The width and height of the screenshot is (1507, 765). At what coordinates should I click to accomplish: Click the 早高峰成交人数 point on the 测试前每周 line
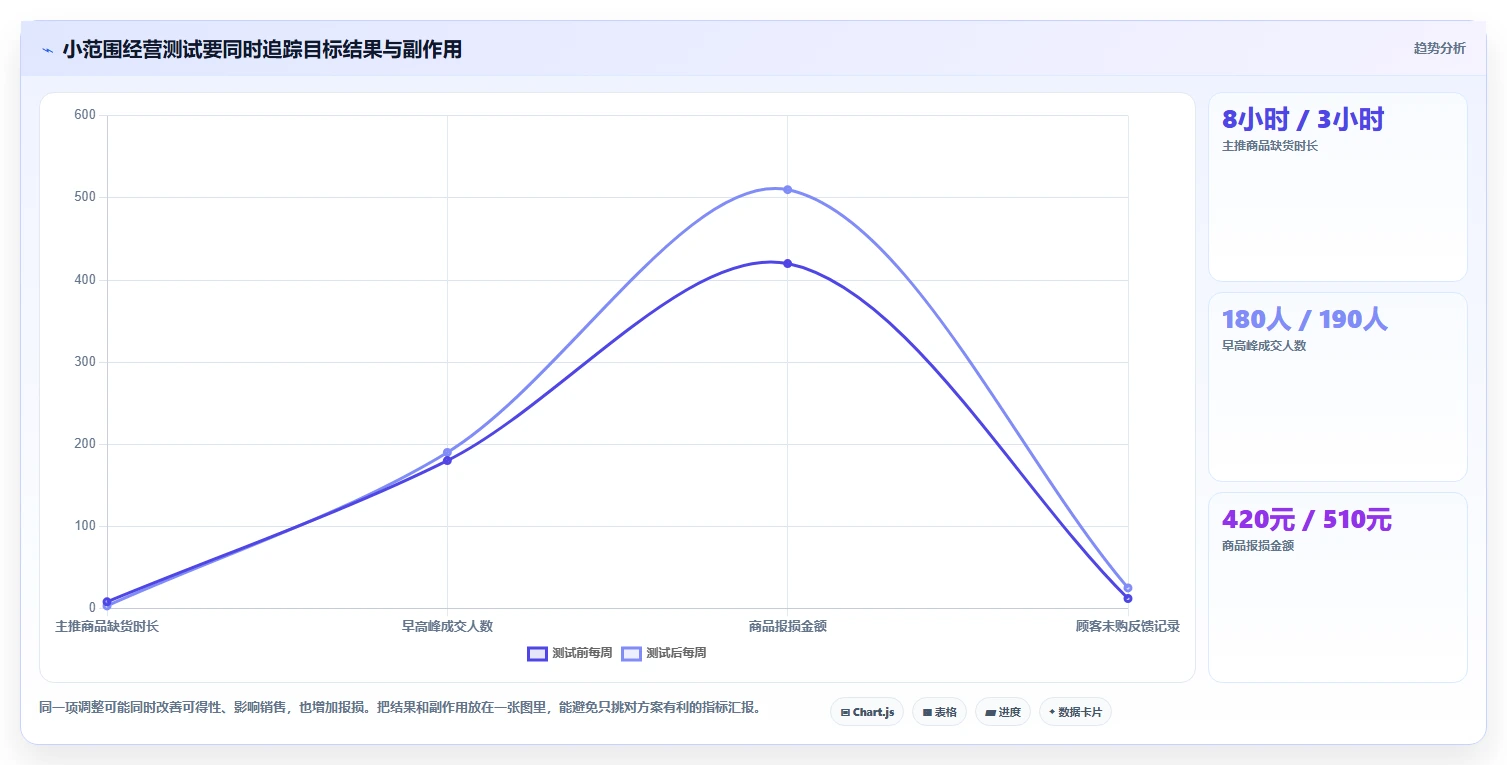(x=447, y=460)
